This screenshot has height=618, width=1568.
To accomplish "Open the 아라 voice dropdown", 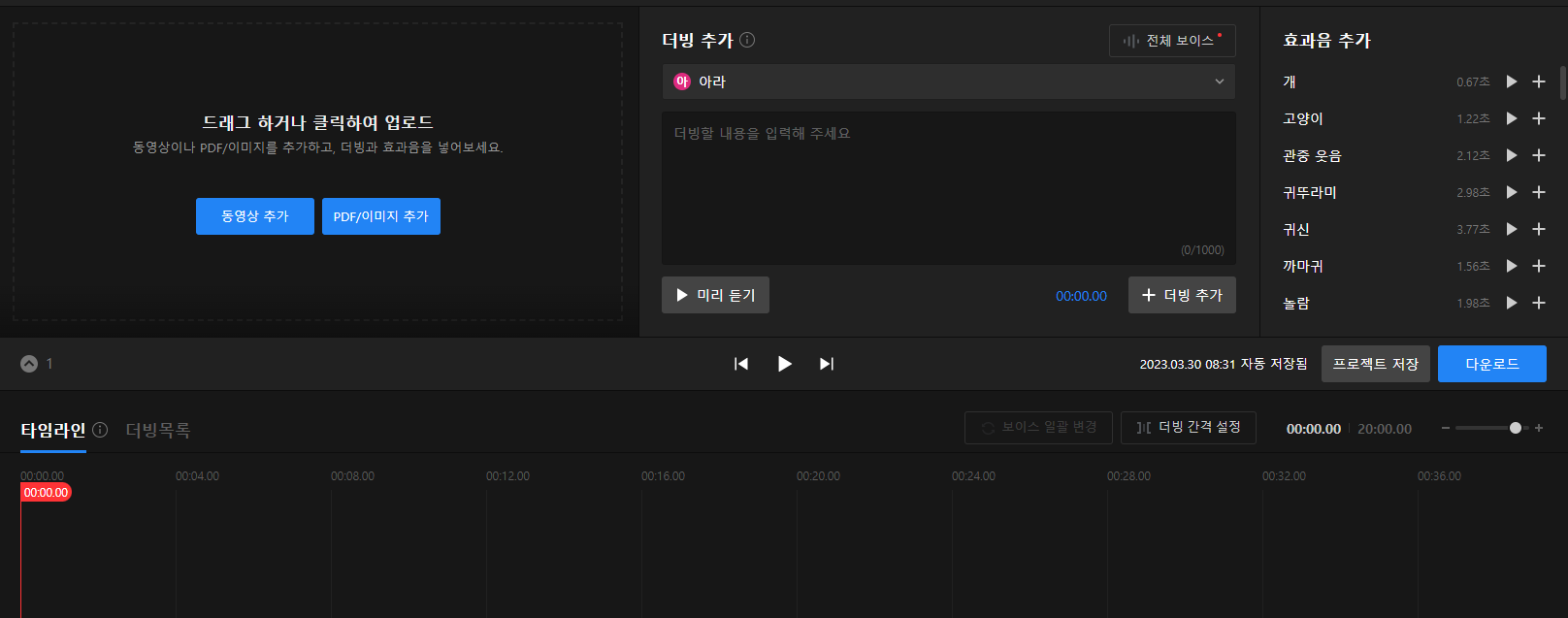I will click(949, 81).
